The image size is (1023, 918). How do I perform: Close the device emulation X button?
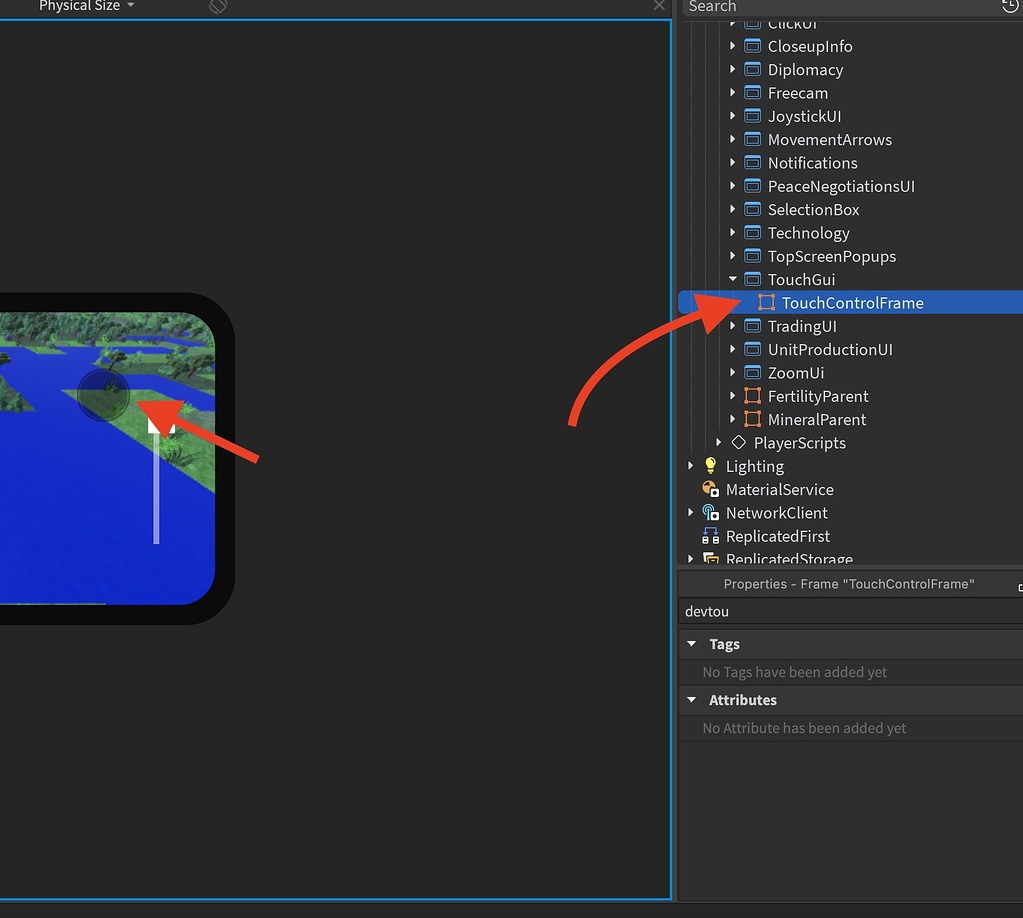657,6
